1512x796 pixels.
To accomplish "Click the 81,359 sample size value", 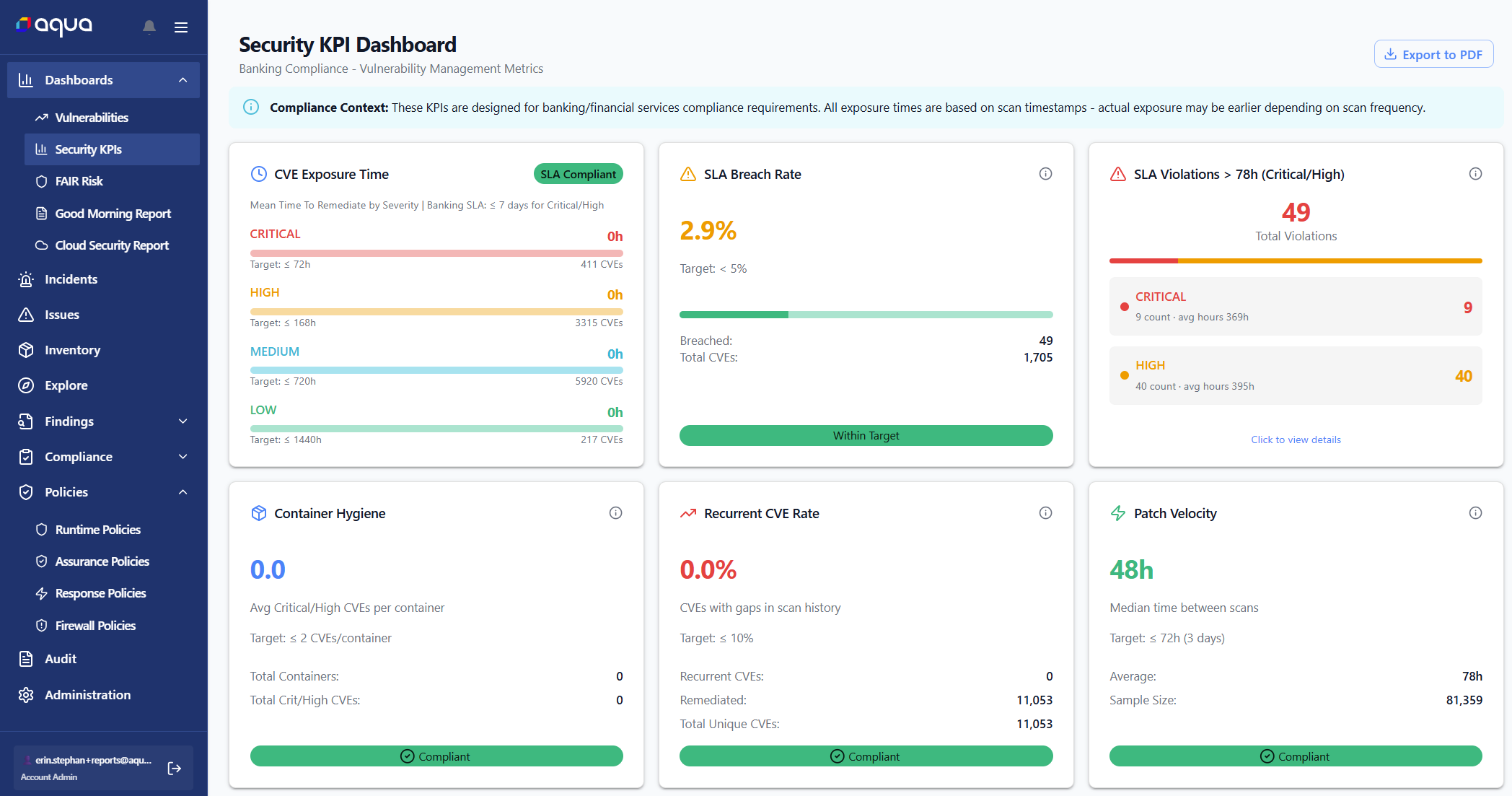I will (1464, 700).
